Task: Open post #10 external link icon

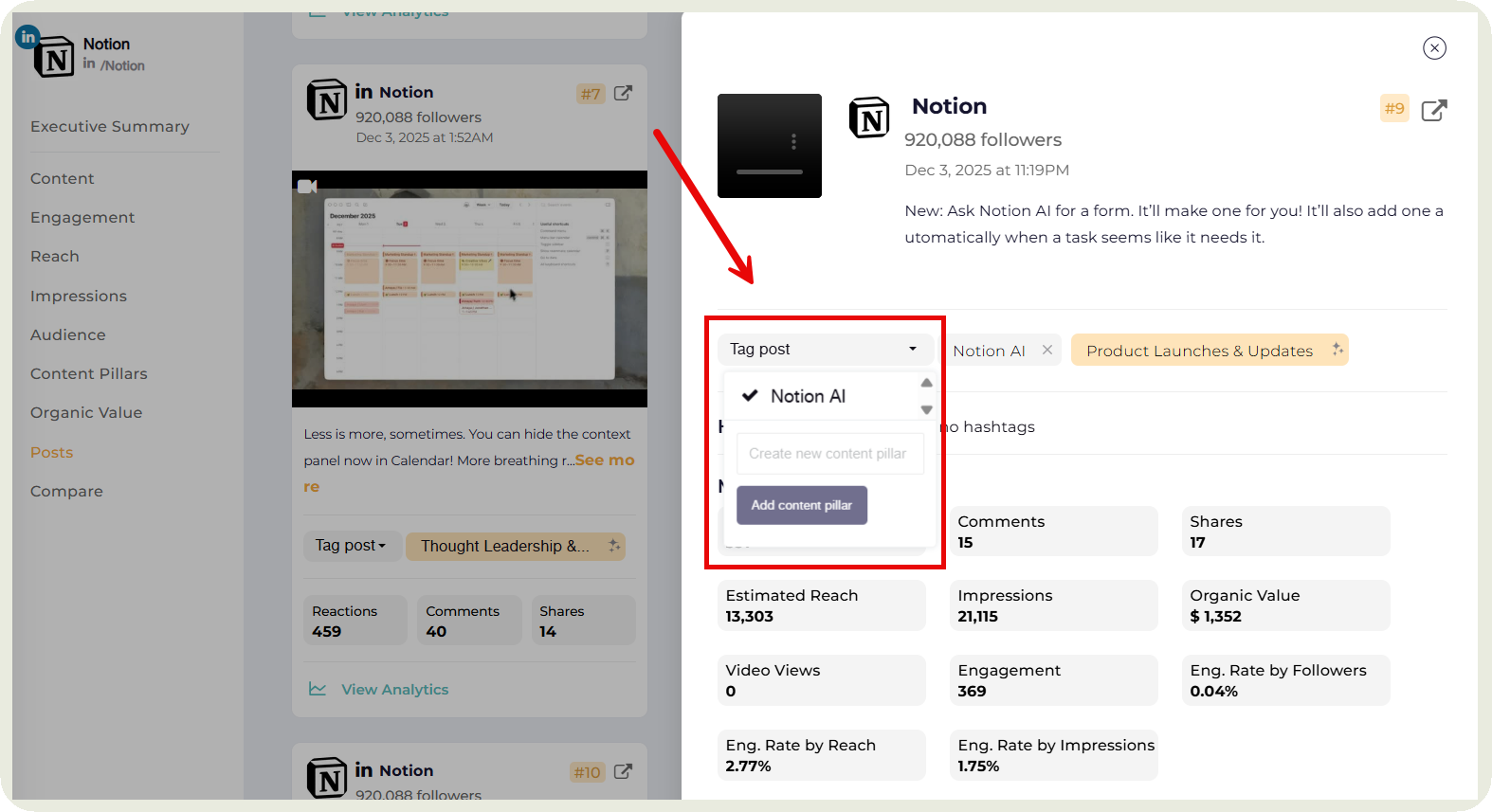Action: coord(623,771)
